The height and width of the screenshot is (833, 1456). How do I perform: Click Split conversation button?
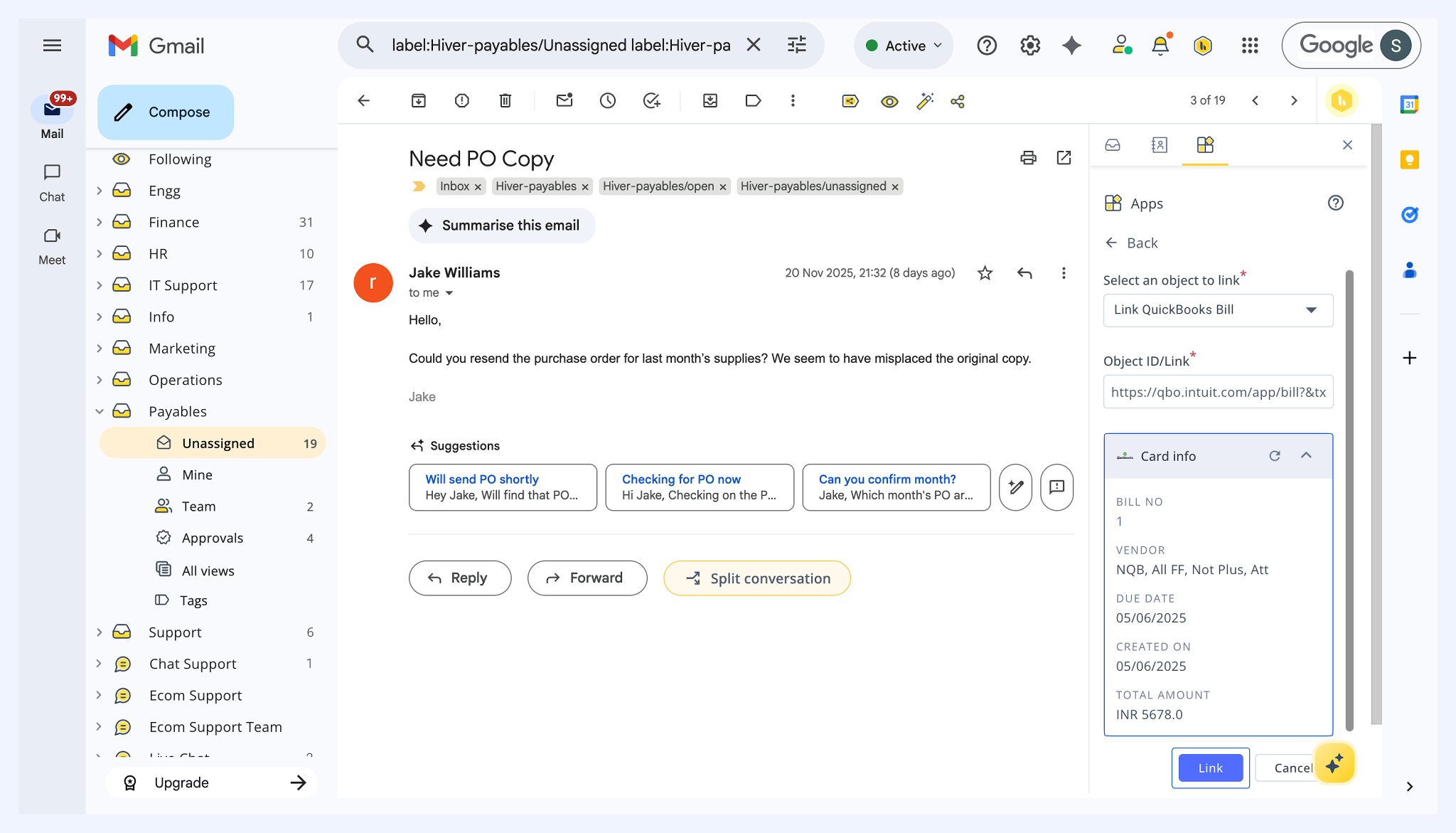(x=757, y=578)
